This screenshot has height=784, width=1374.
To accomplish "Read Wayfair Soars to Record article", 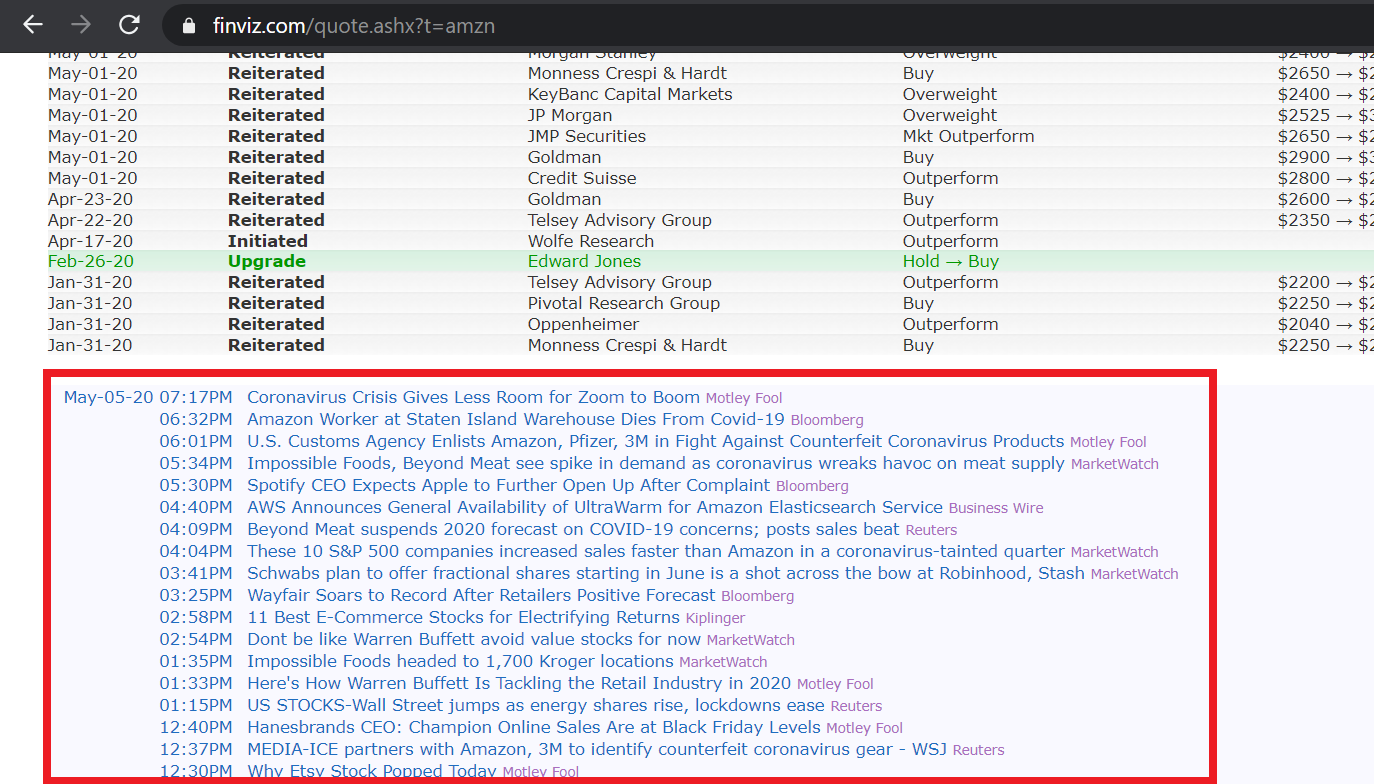I will coord(482,596).
